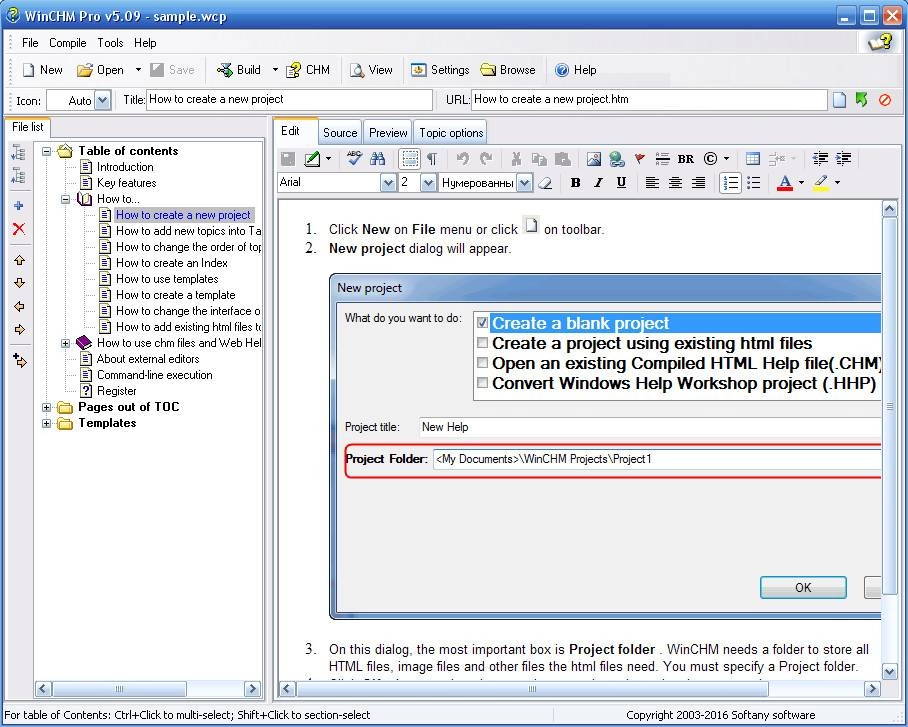Toggle the show borders icon
Screen dimensions: 908x727
[409, 158]
